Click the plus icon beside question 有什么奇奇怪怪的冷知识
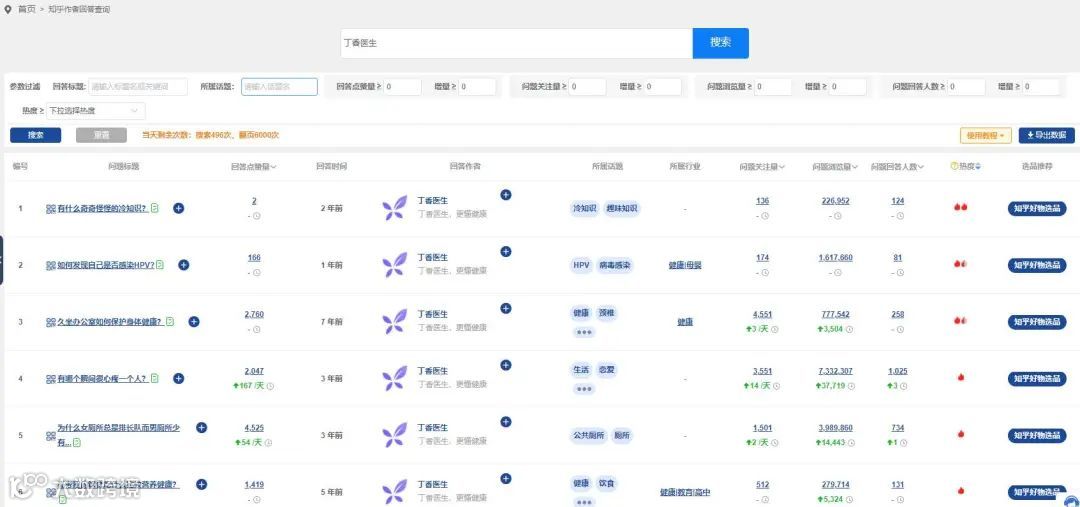The width and height of the screenshot is (1080, 507). [x=178, y=208]
